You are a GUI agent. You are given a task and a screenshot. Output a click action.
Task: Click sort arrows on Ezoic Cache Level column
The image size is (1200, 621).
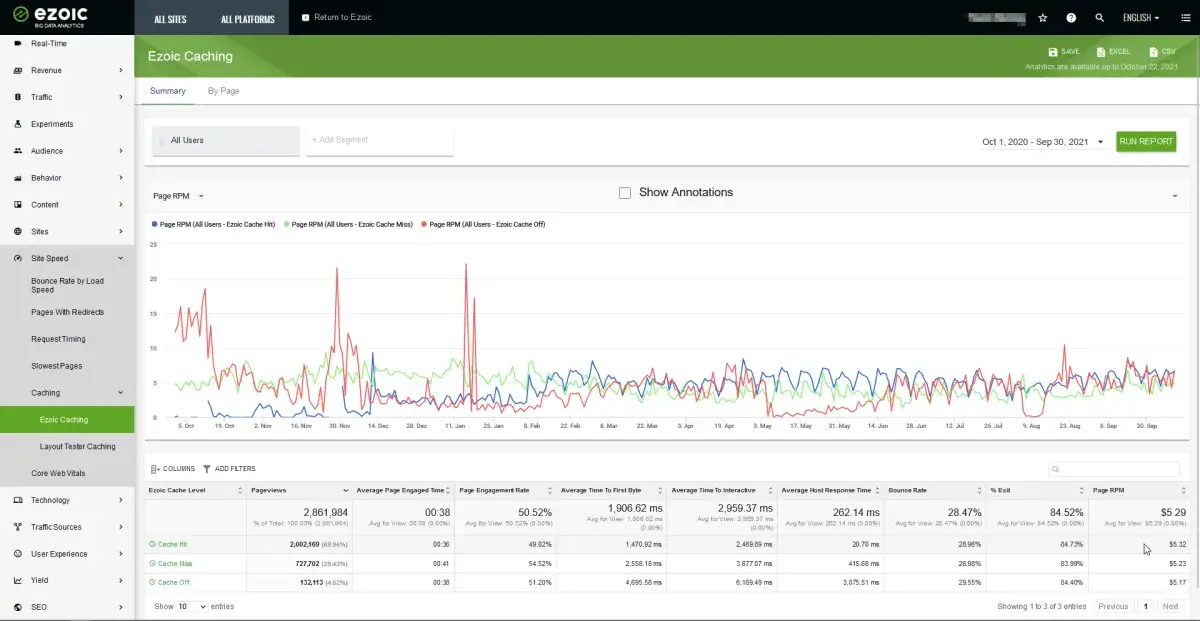click(240, 491)
